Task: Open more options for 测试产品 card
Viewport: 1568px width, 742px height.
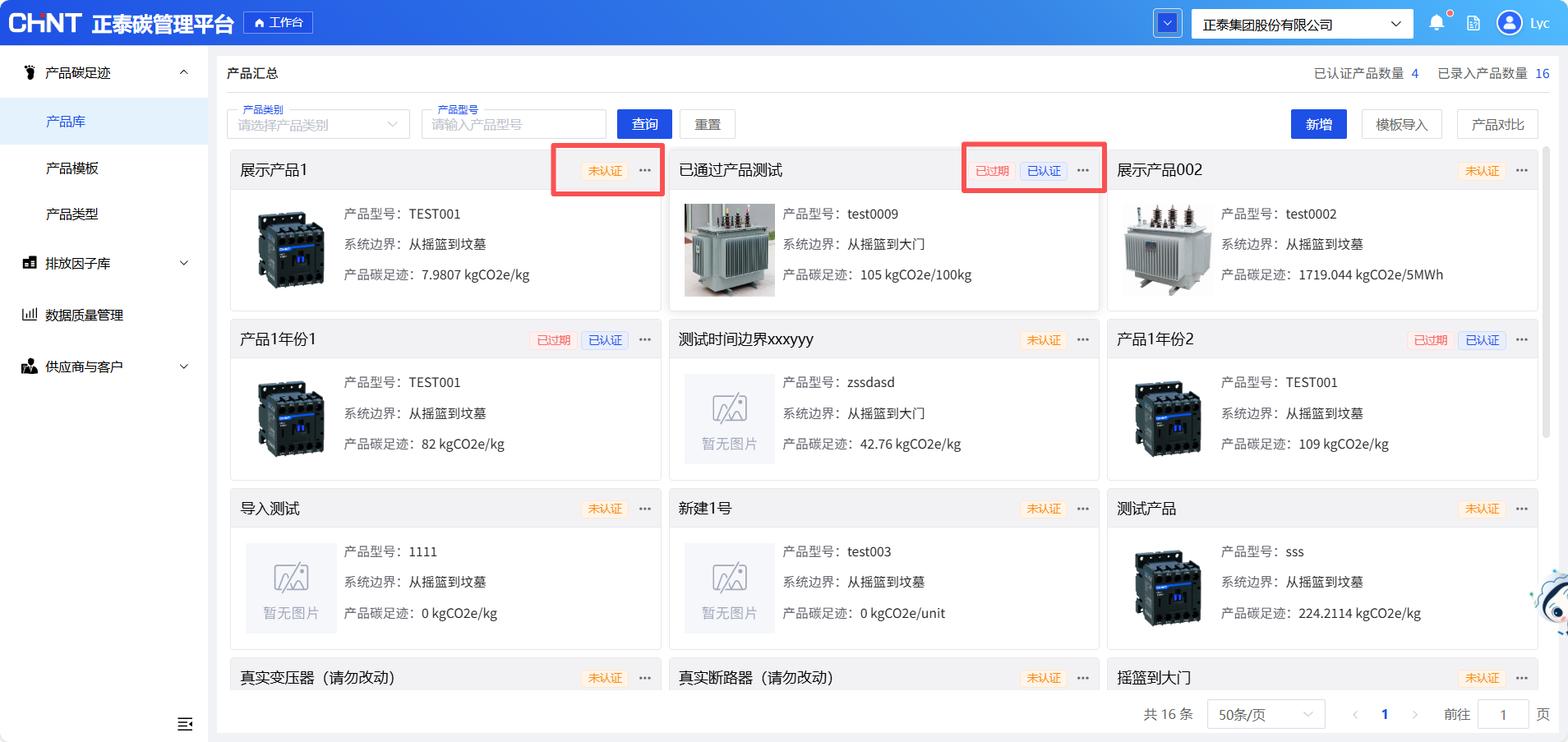Action: (1522, 509)
